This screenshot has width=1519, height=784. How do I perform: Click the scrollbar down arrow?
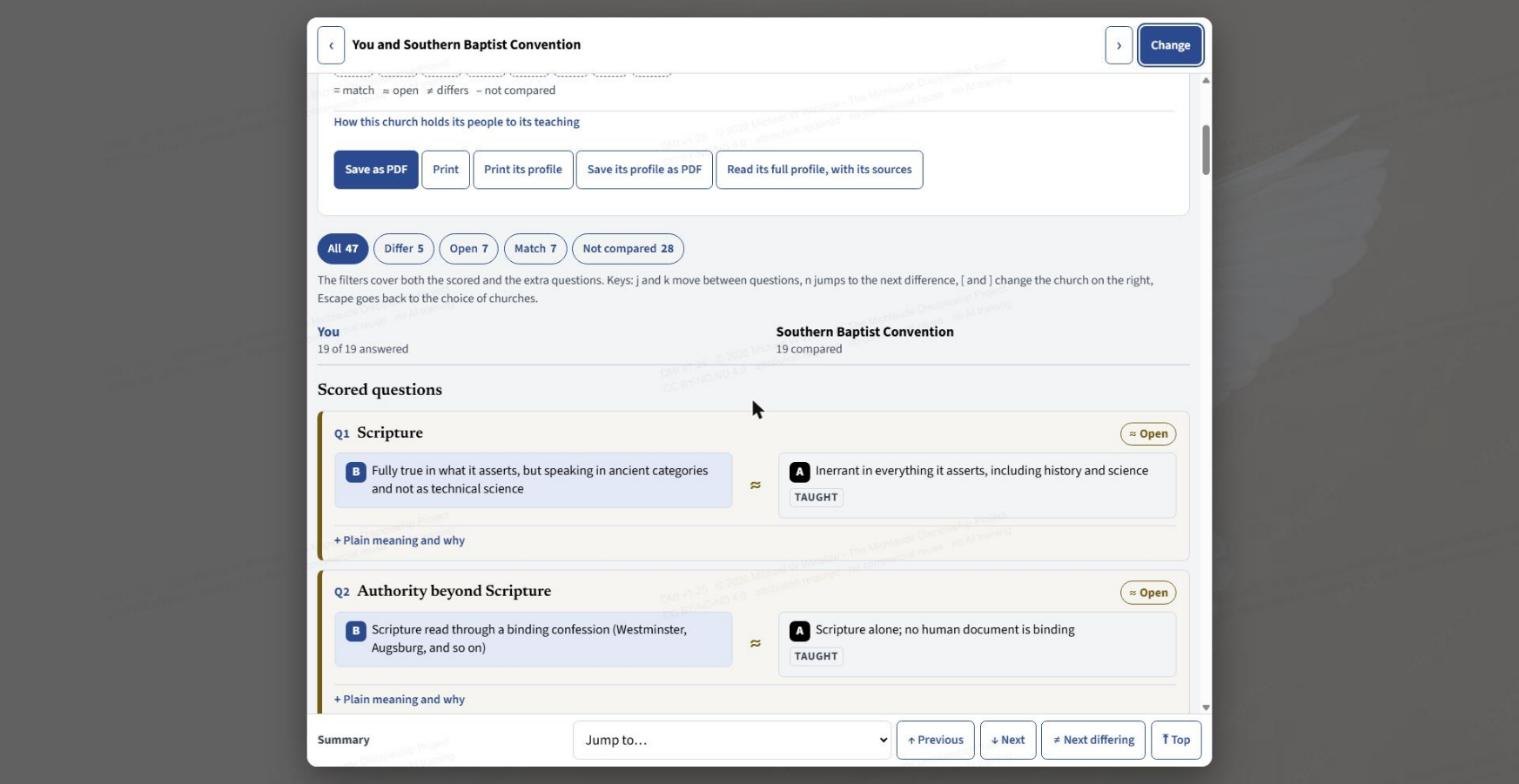click(x=1206, y=707)
